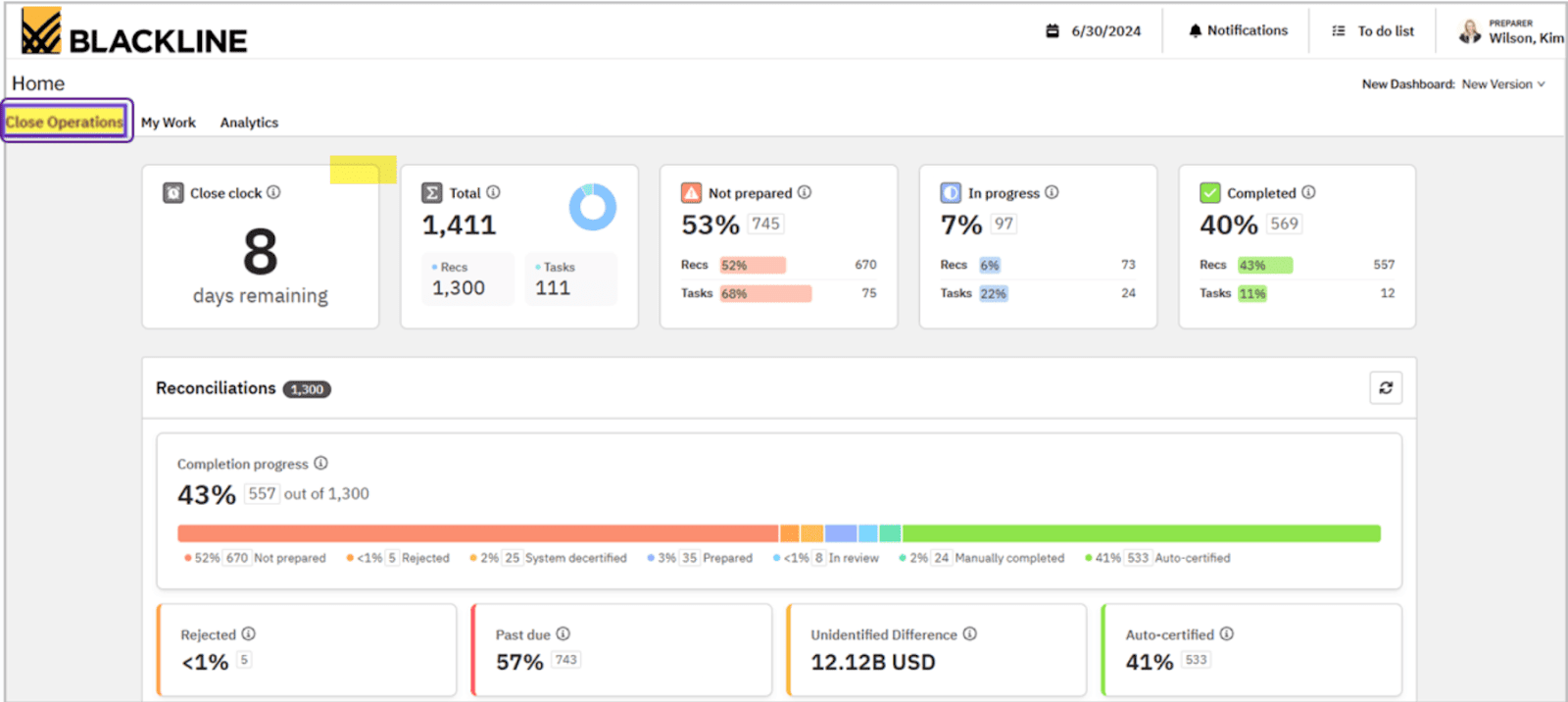Click the In progress count 97
Viewport: 1568px width, 702px height.
pos(1004,224)
